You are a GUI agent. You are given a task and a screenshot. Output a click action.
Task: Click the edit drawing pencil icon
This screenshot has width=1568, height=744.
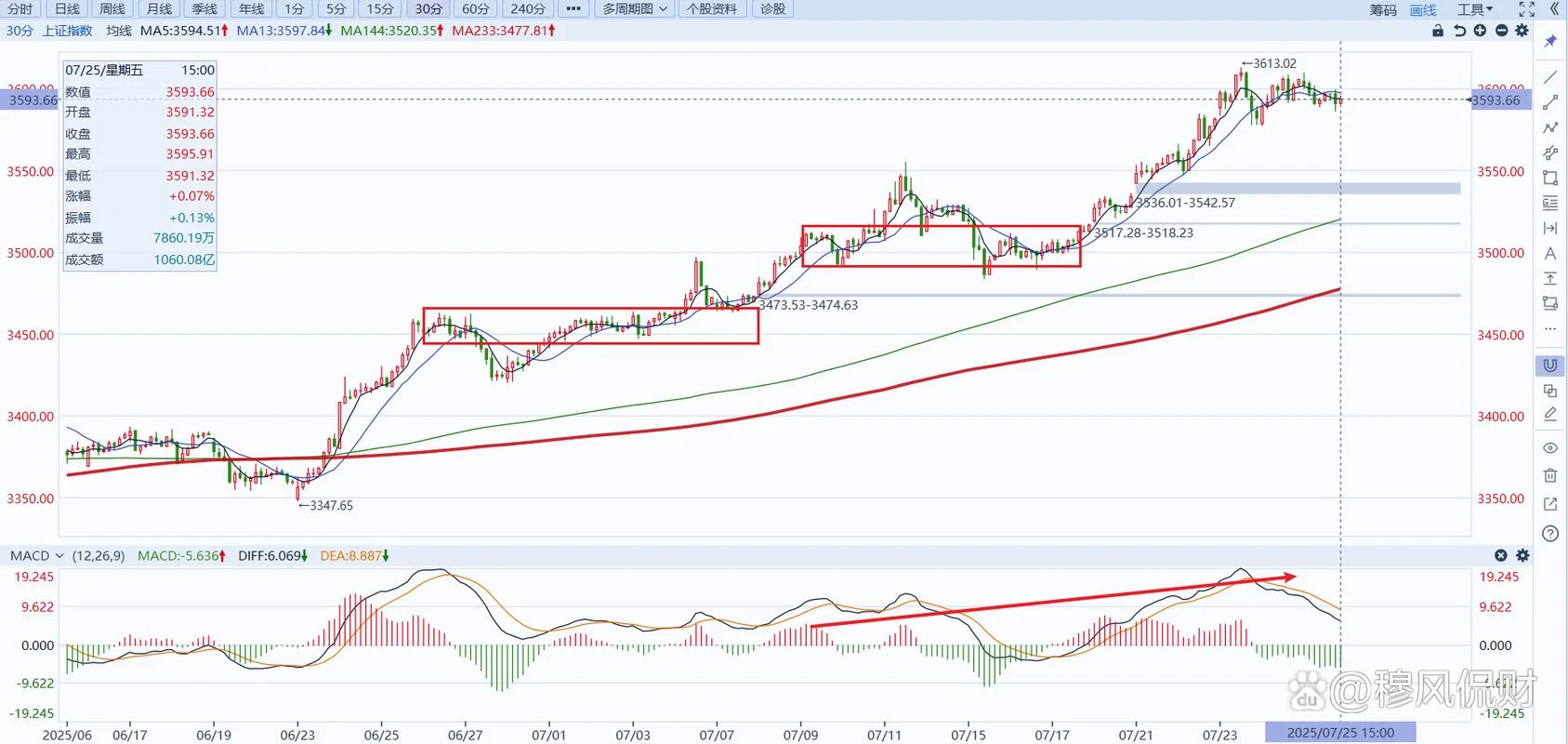click(x=1550, y=415)
